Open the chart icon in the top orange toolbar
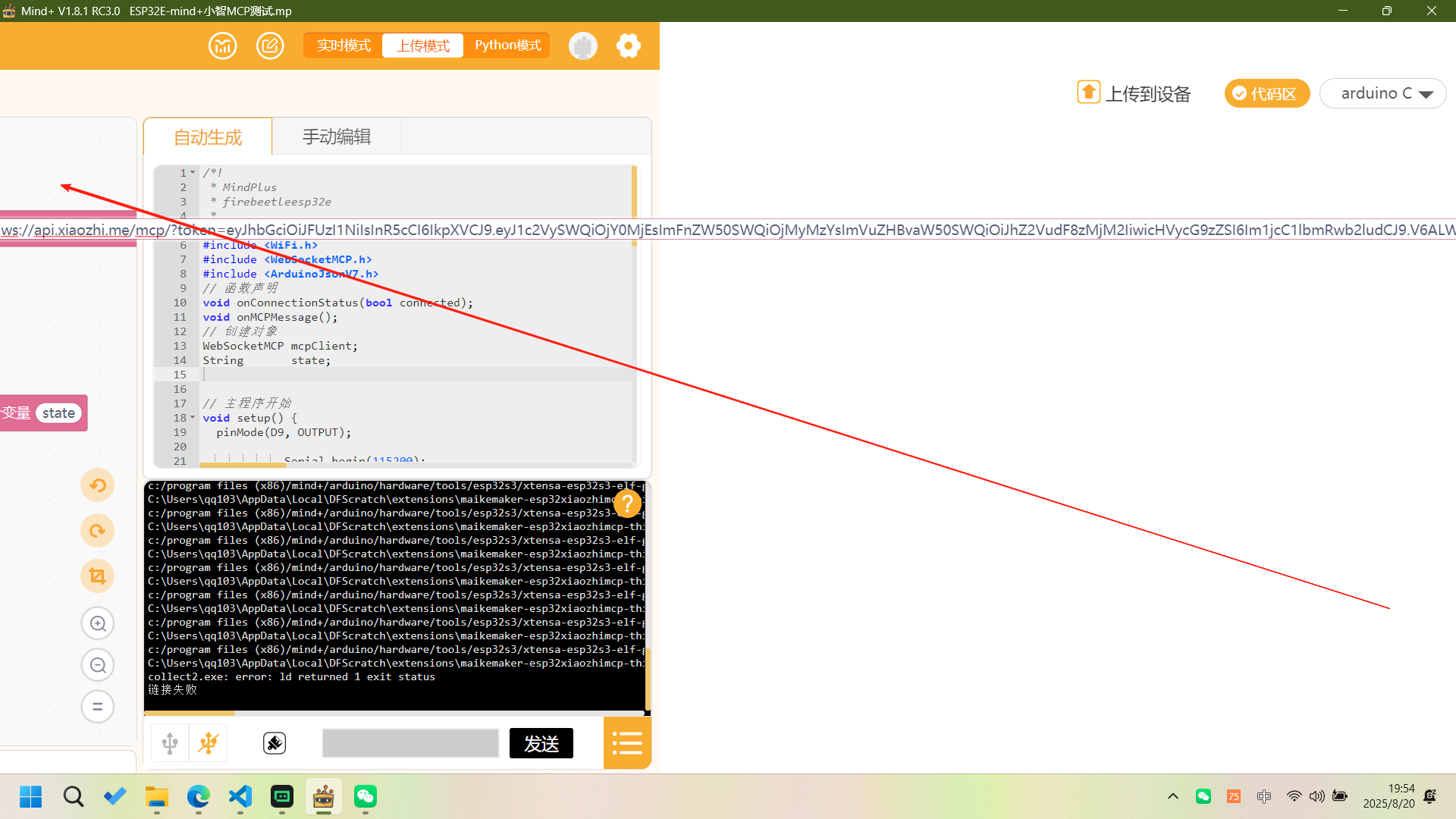 tap(222, 45)
